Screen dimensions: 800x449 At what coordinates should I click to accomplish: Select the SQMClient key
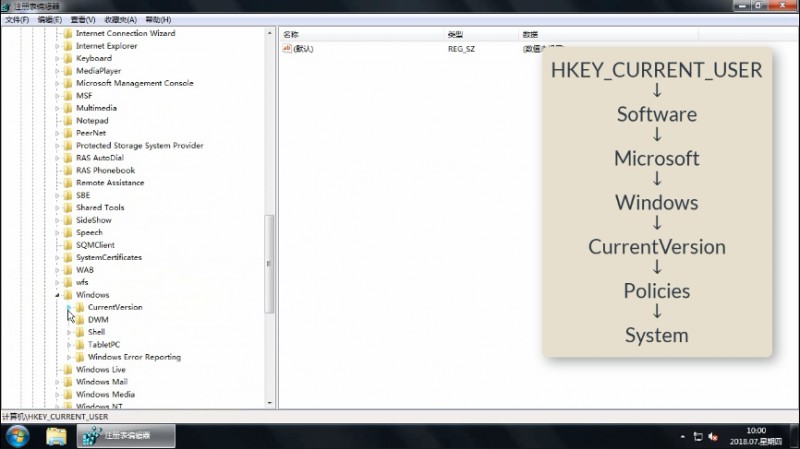(x=95, y=245)
